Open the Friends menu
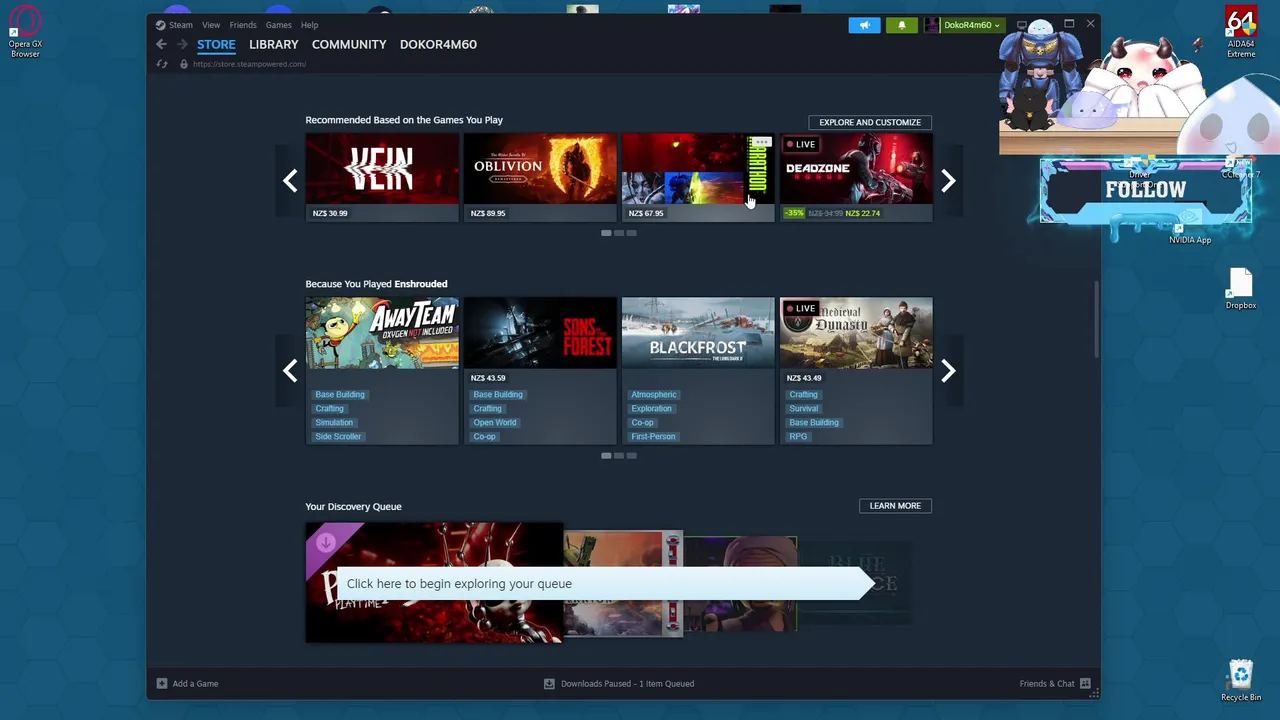 (243, 25)
